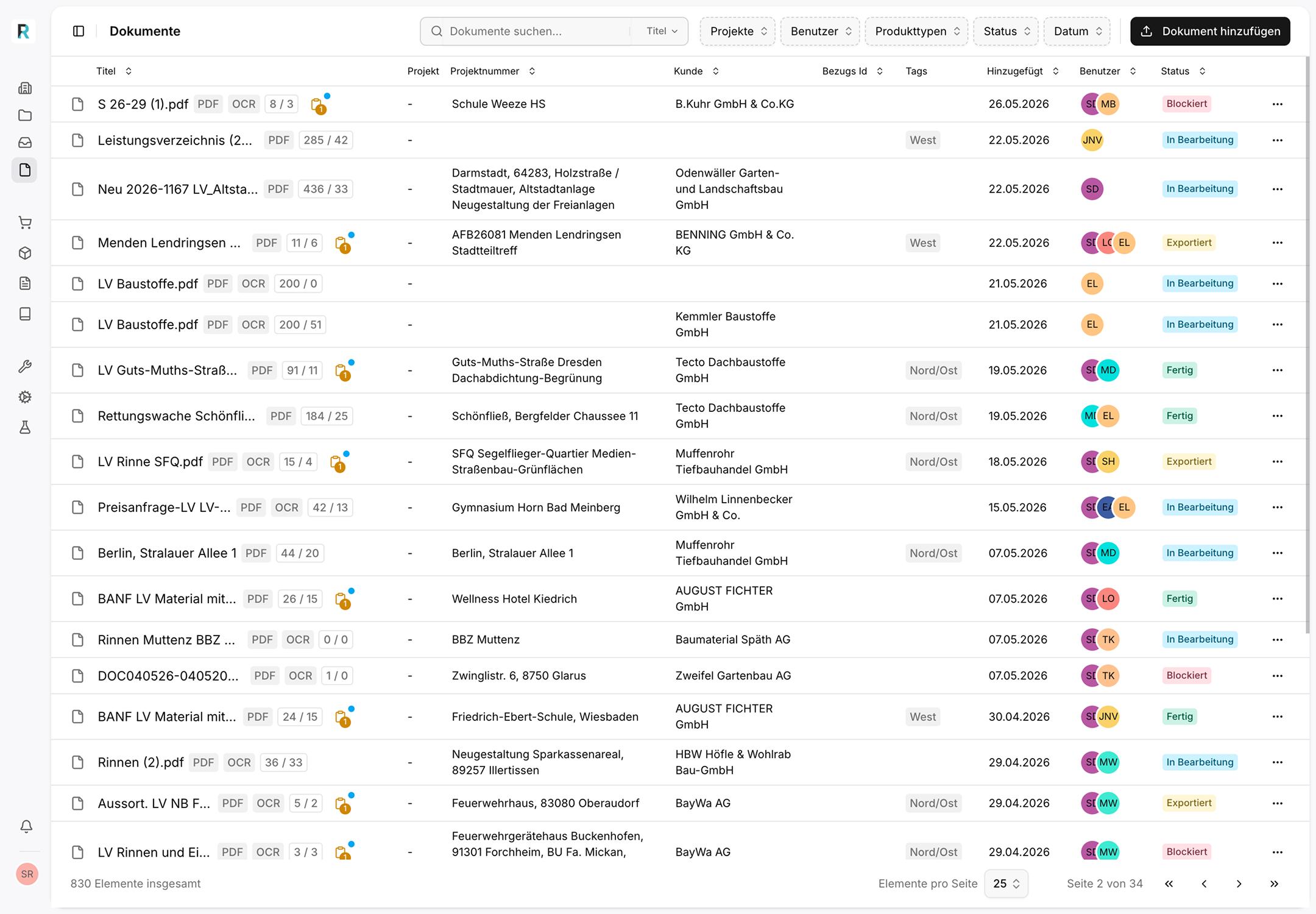Open the LV Guts-Muths-Straß... document

pos(167,370)
